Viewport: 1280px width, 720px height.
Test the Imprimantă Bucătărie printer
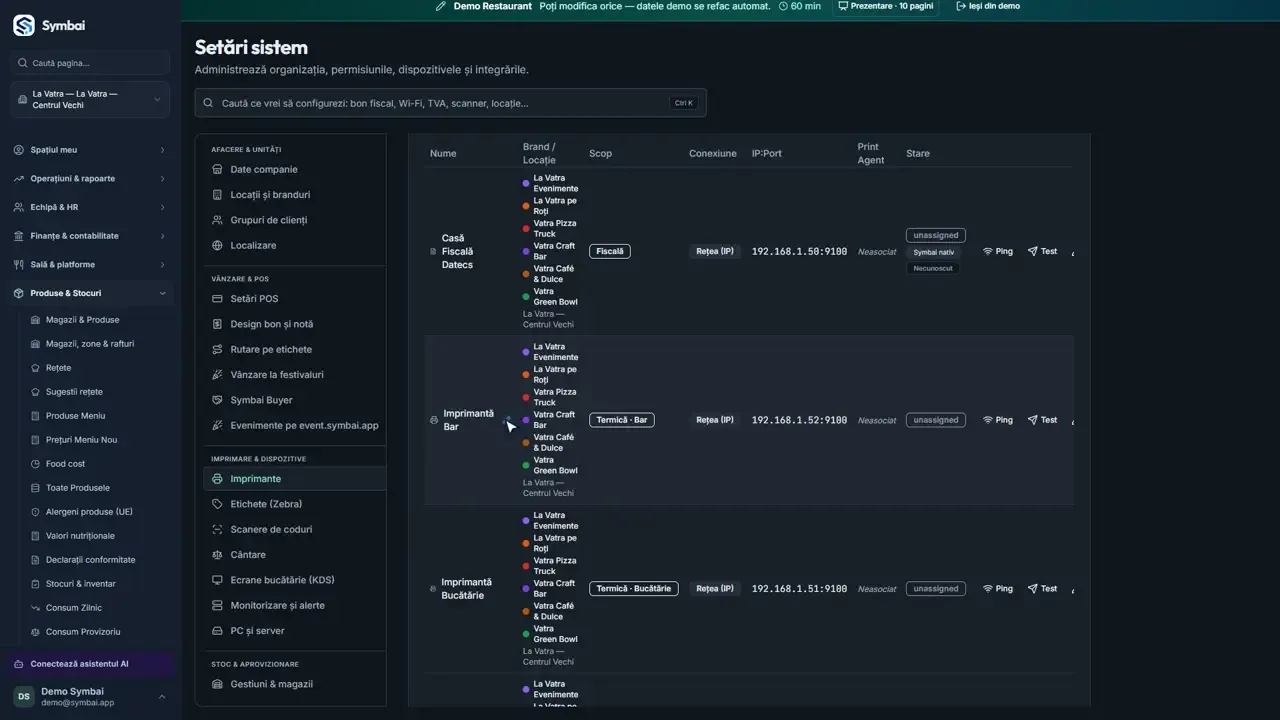(1042, 589)
